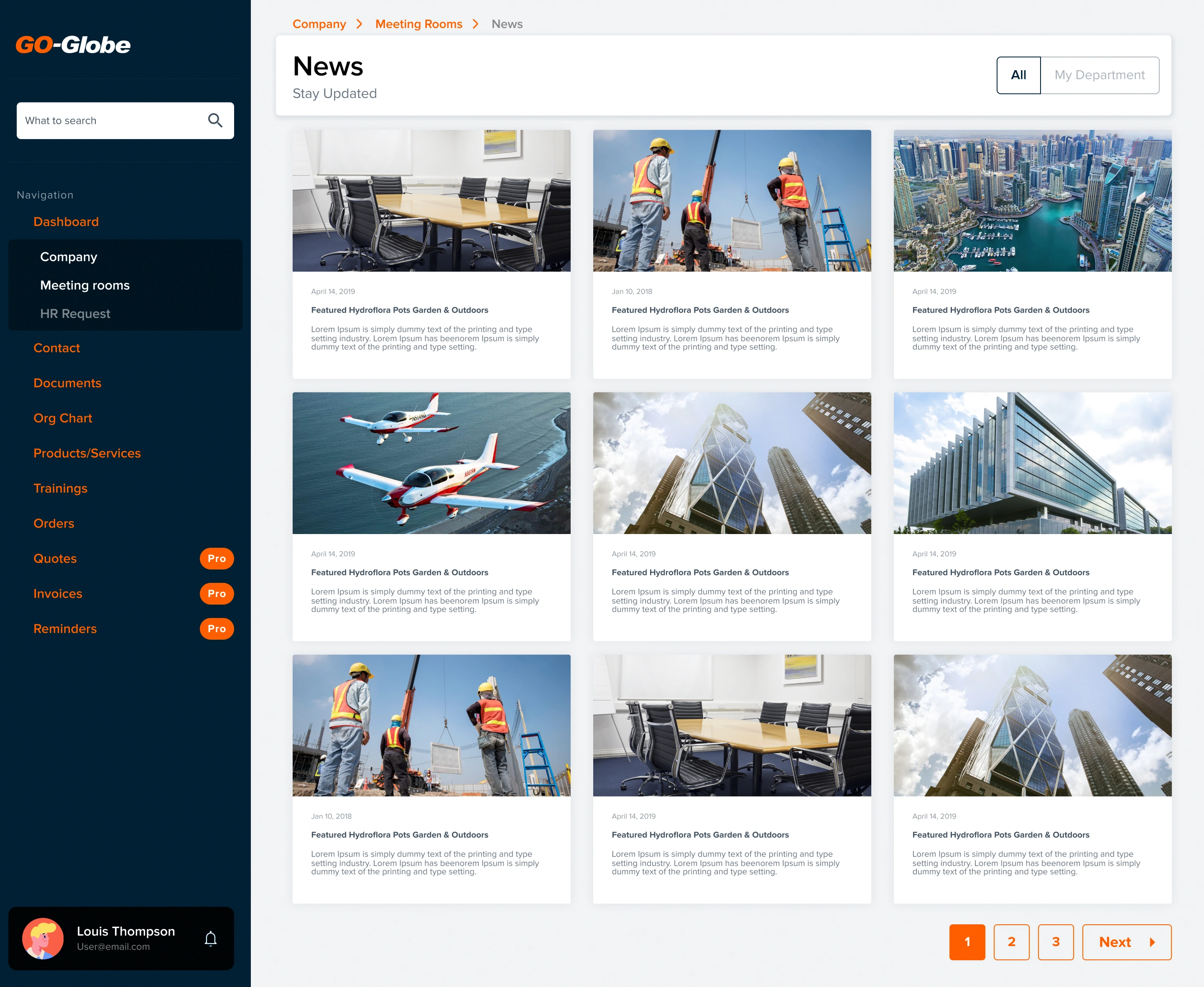Click the Pro badge beside Invoices
The width and height of the screenshot is (1204, 987).
(x=217, y=593)
